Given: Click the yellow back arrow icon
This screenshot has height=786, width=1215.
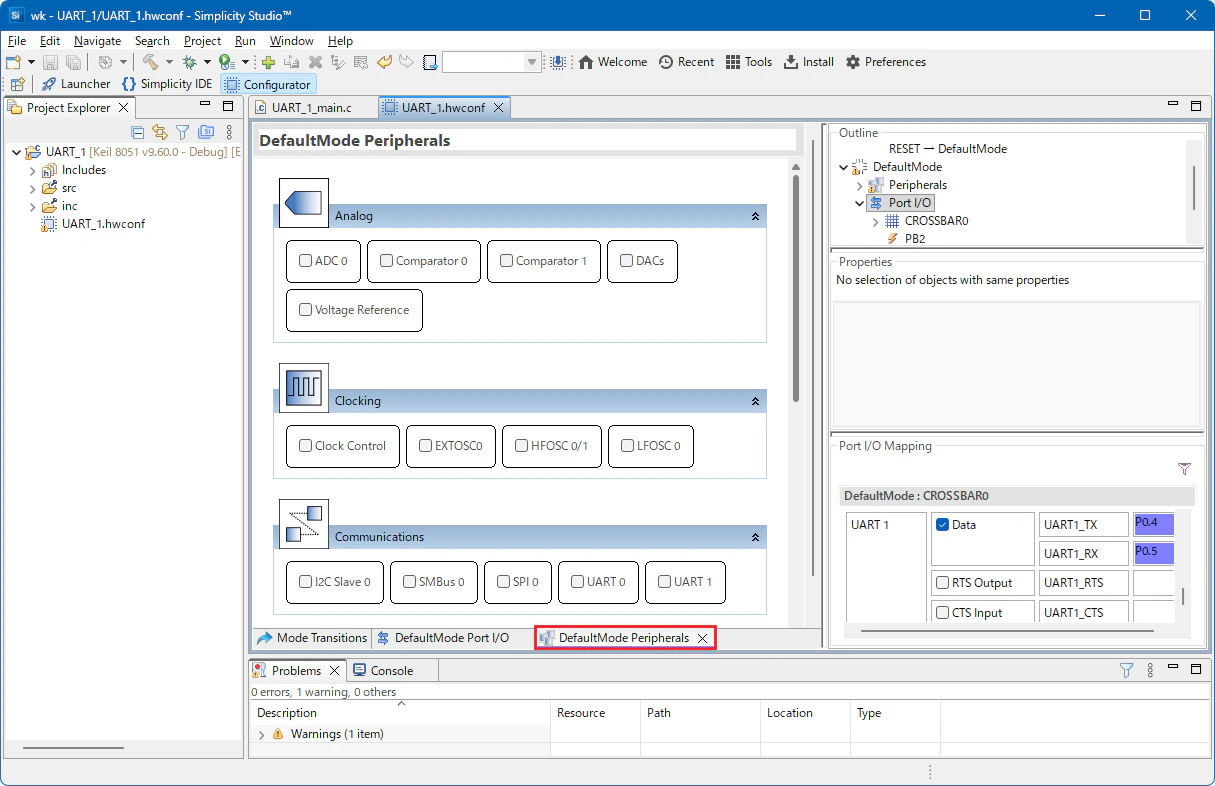Looking at the screenshot, I should (385, 62).
